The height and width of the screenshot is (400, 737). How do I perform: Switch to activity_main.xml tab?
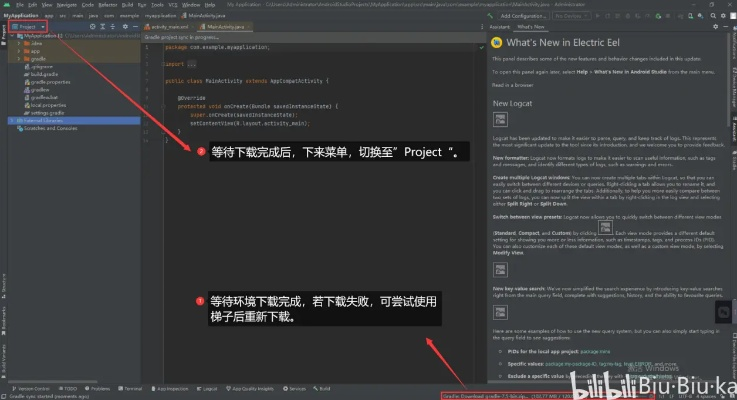[x=166, y=27]
